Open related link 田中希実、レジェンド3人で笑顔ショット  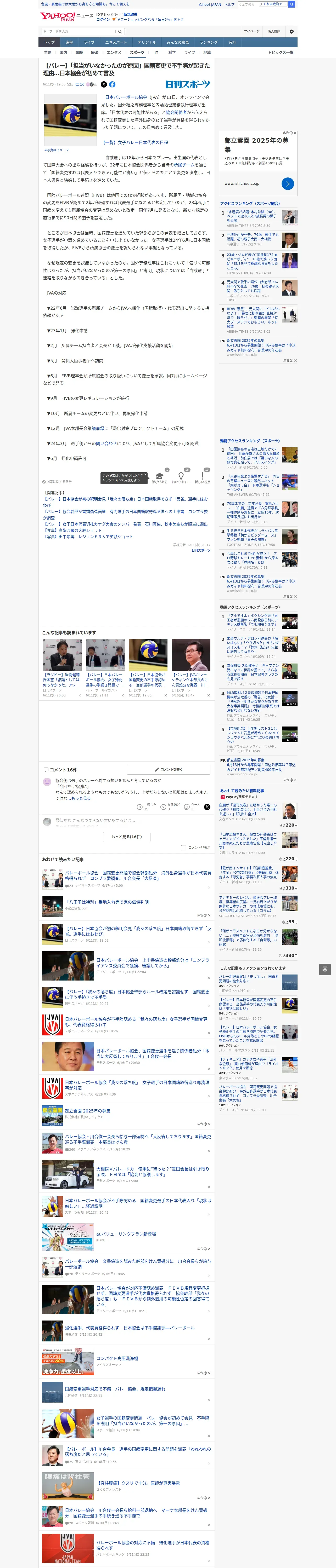(88, 537)
